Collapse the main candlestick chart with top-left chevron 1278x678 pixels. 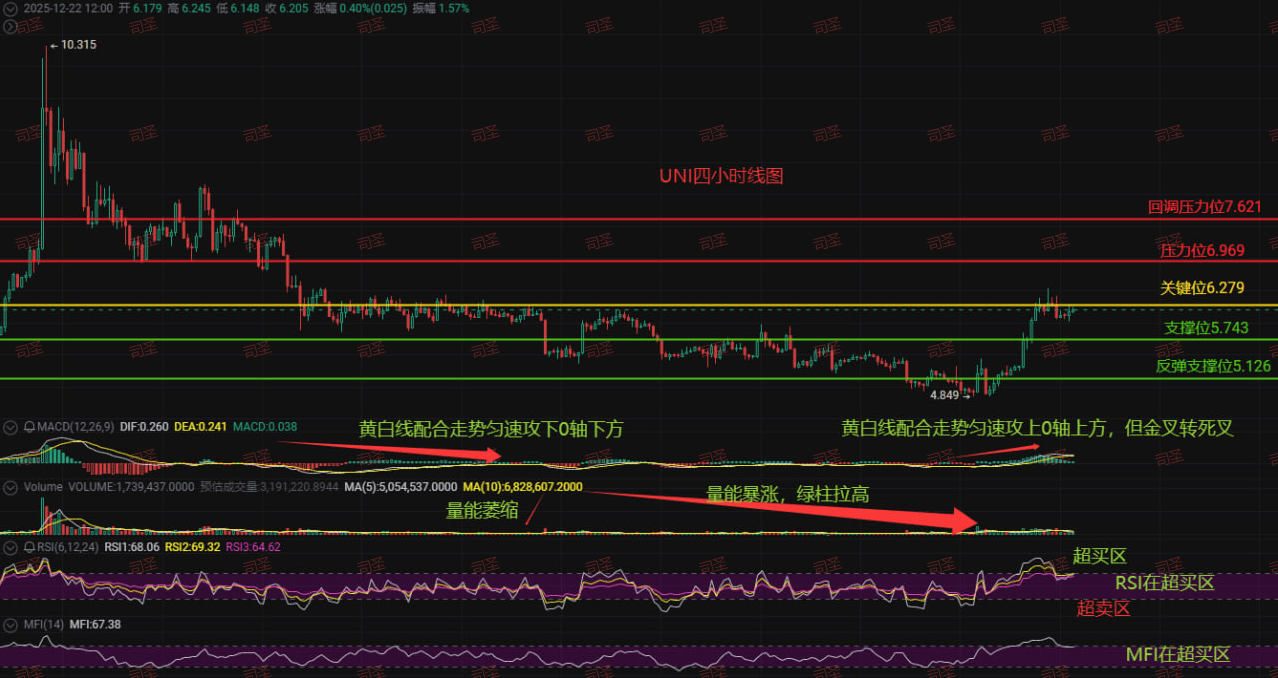[10, 8]
